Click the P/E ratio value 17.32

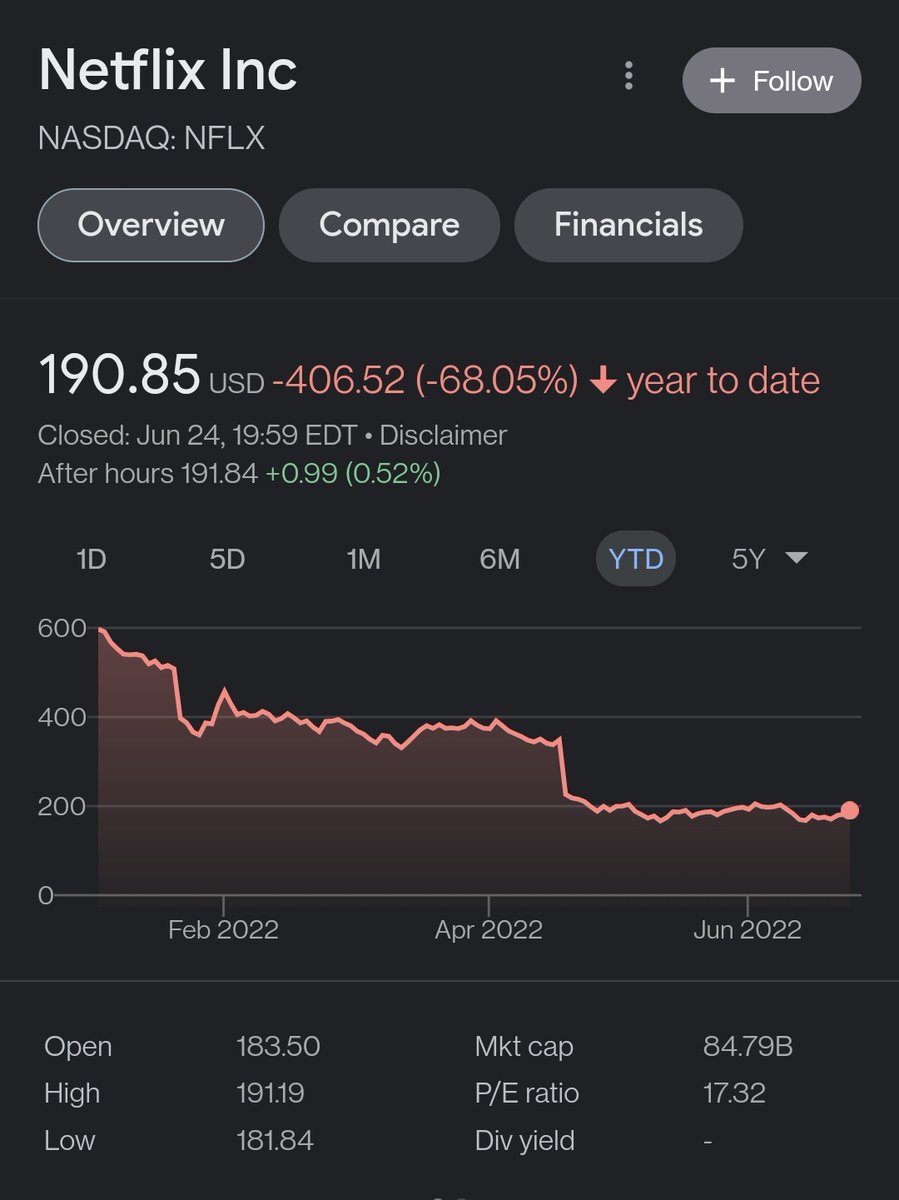pyautogui.click(x=734, y=1093)
